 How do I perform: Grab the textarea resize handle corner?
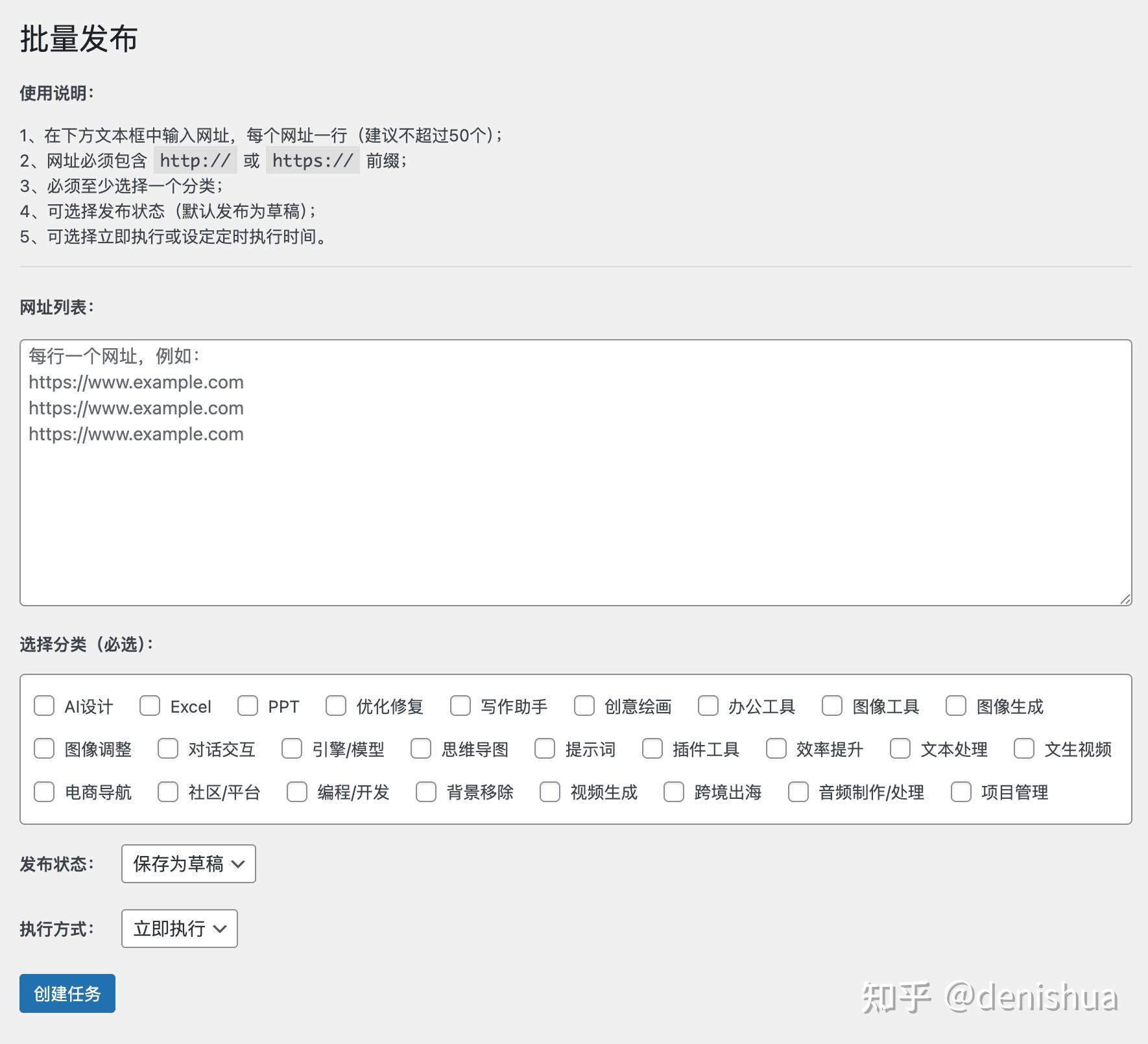[1125, 600]
